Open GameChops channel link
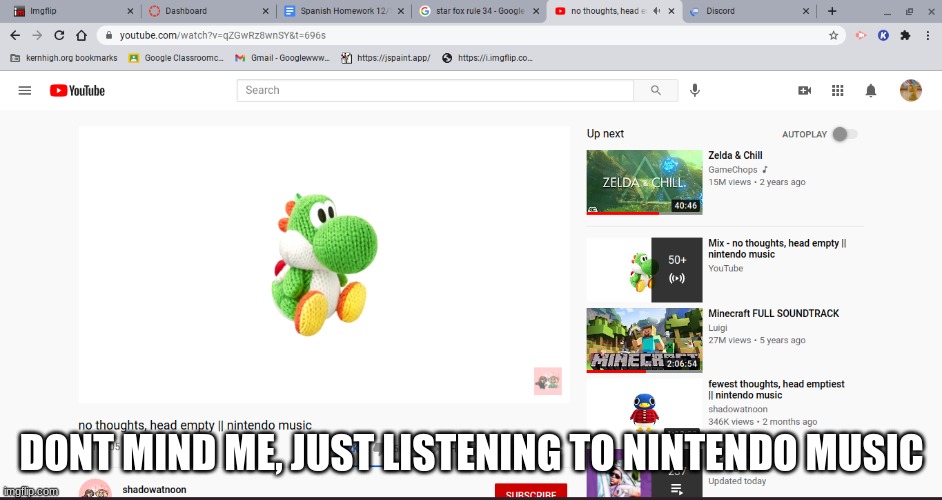Image resolution: width=942 pixels, height=500 pixels. click(732, 169)
